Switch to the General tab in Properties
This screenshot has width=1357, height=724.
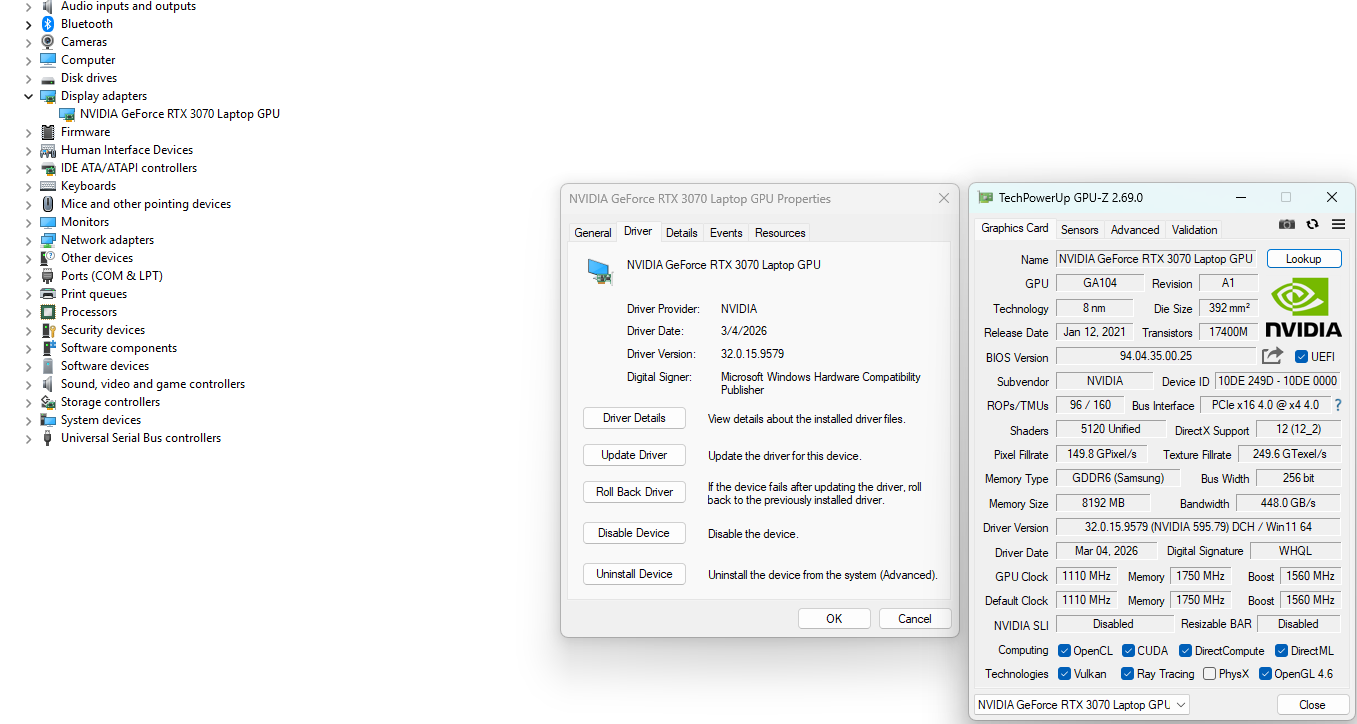[x=593, y=233]
